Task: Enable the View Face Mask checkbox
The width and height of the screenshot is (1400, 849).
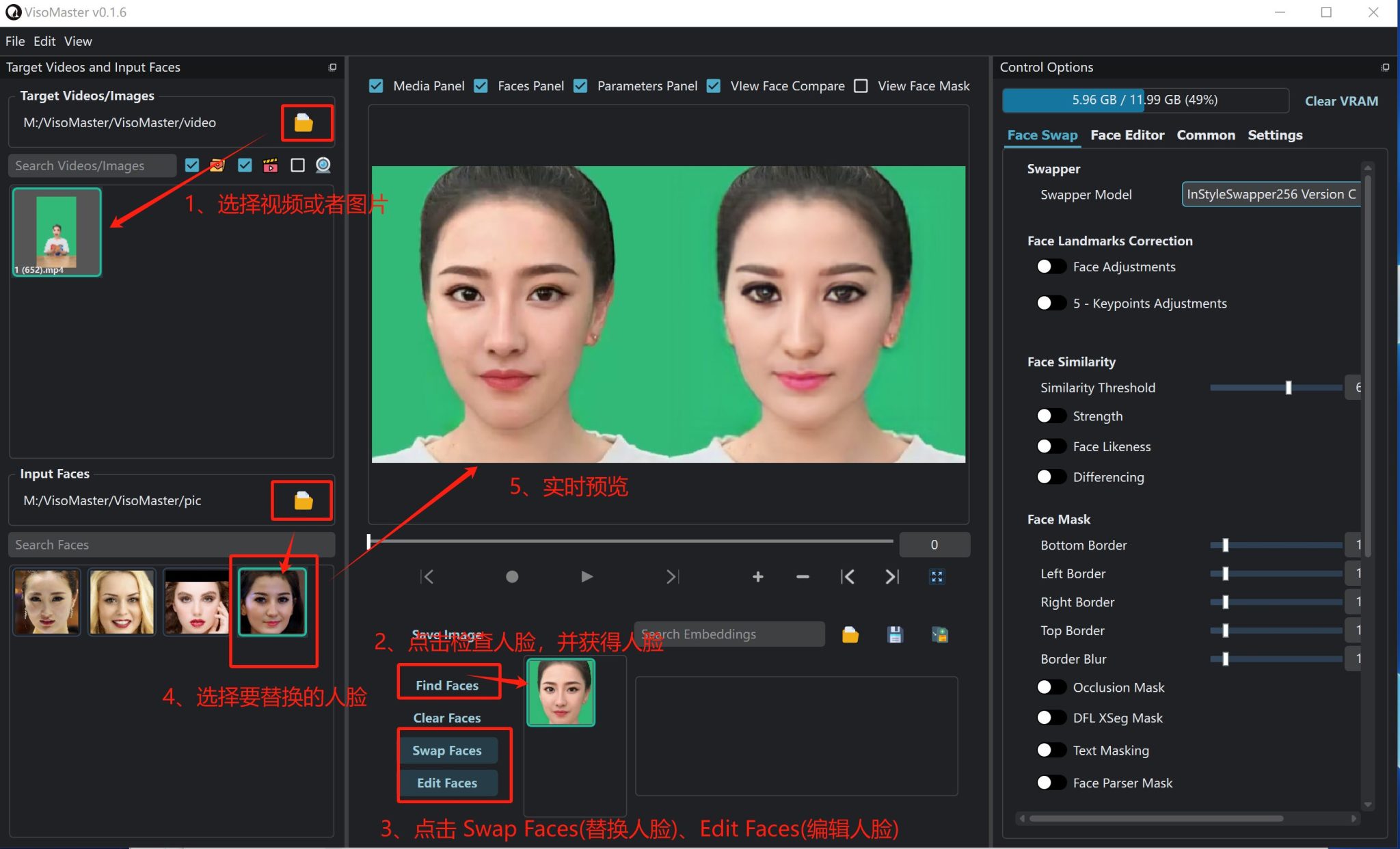Action: coord(861,86)
